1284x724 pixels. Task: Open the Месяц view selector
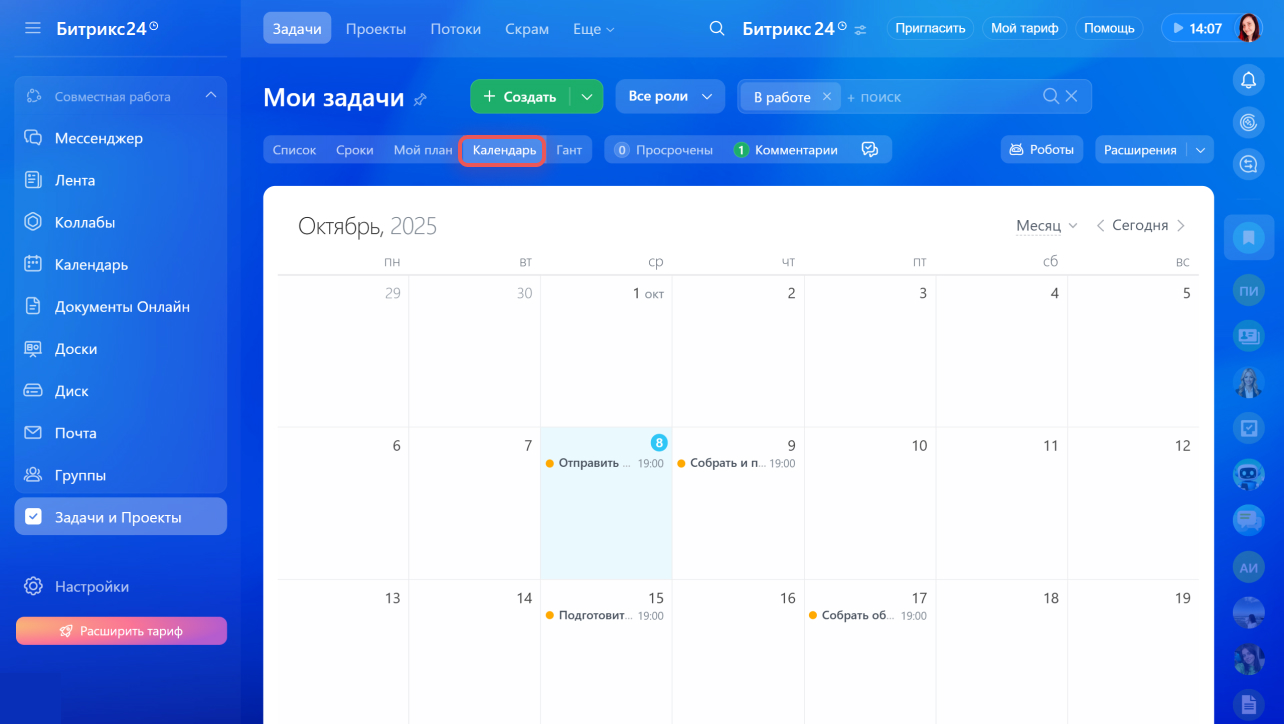click(x=1046, y=226)
